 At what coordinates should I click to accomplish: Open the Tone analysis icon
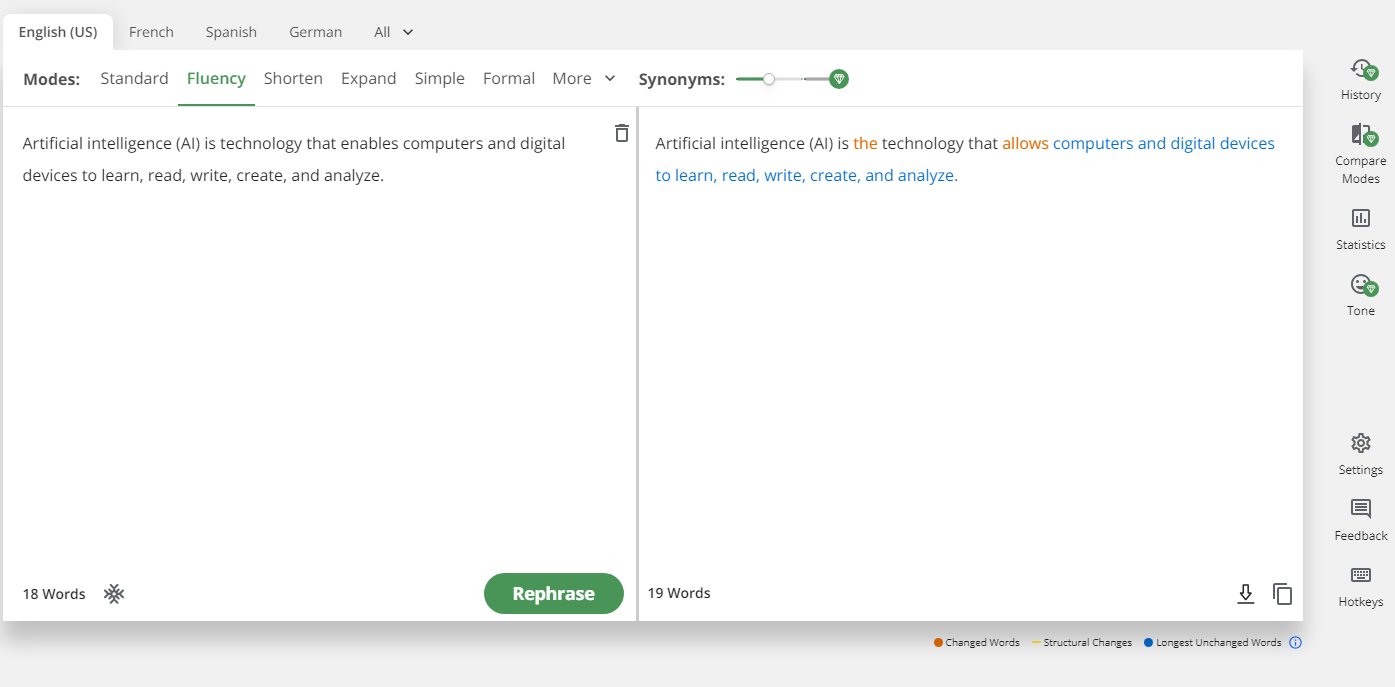1361,285
